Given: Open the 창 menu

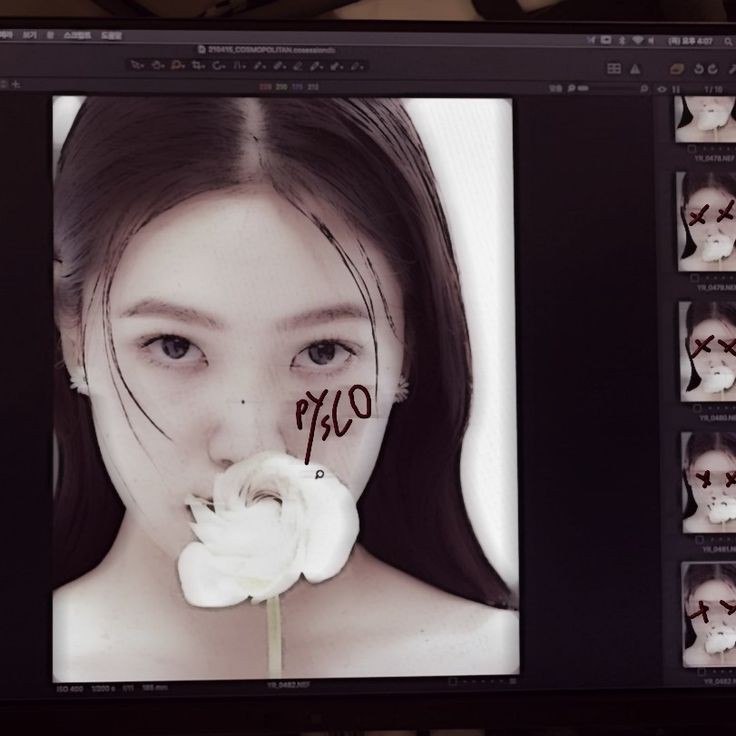Looking at the screenshot, I should (x=50, y=35).
